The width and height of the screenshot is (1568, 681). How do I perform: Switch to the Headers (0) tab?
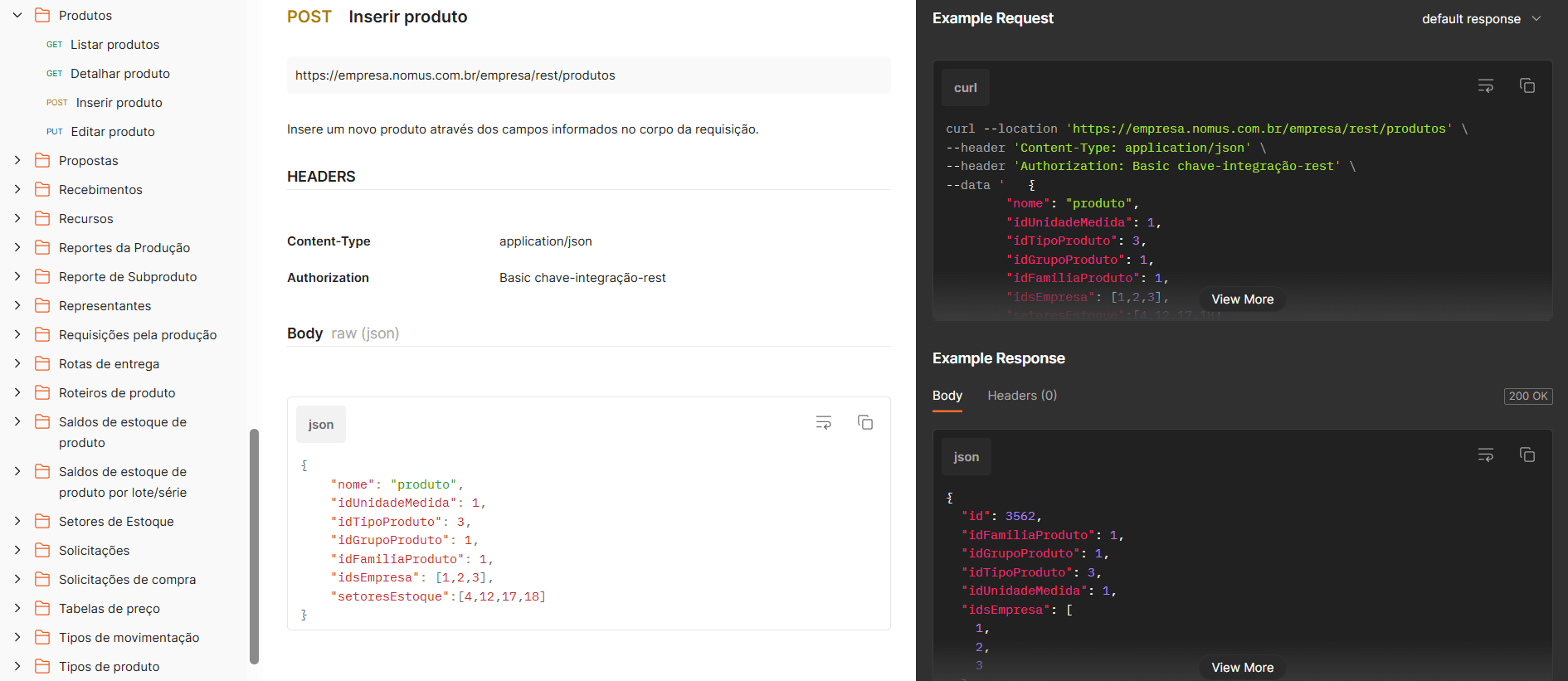pyautogui.click(x=1021, y=396)
